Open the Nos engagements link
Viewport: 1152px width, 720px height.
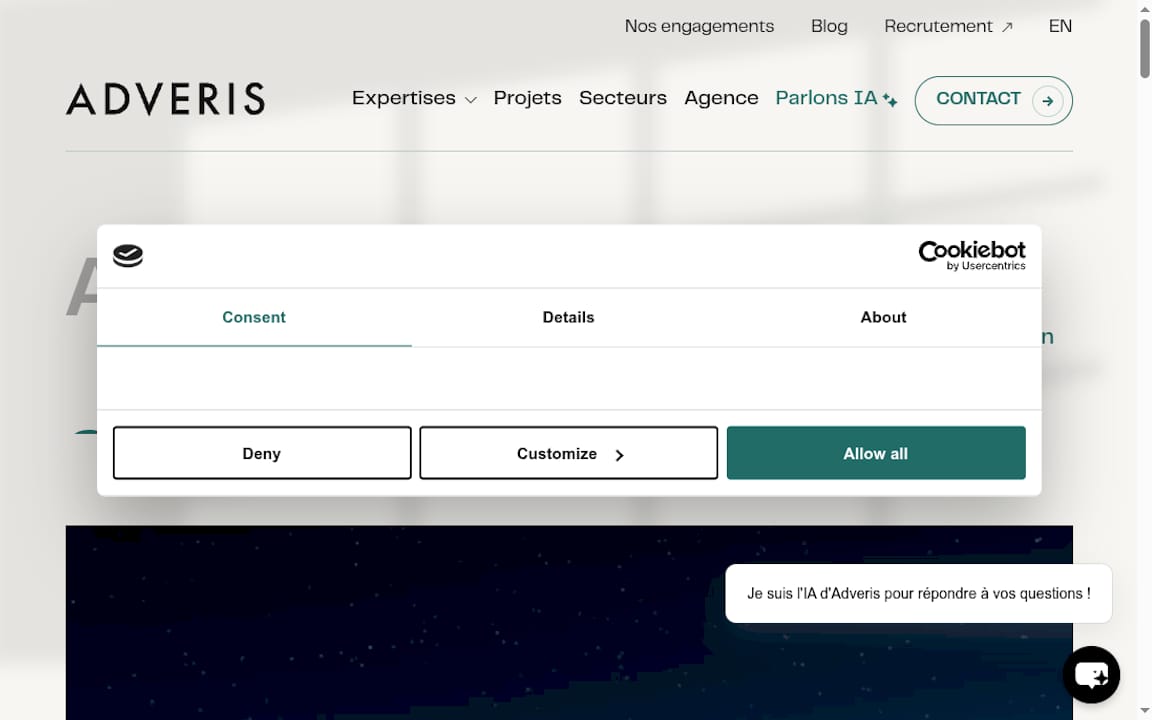click(x=699, y=26)
